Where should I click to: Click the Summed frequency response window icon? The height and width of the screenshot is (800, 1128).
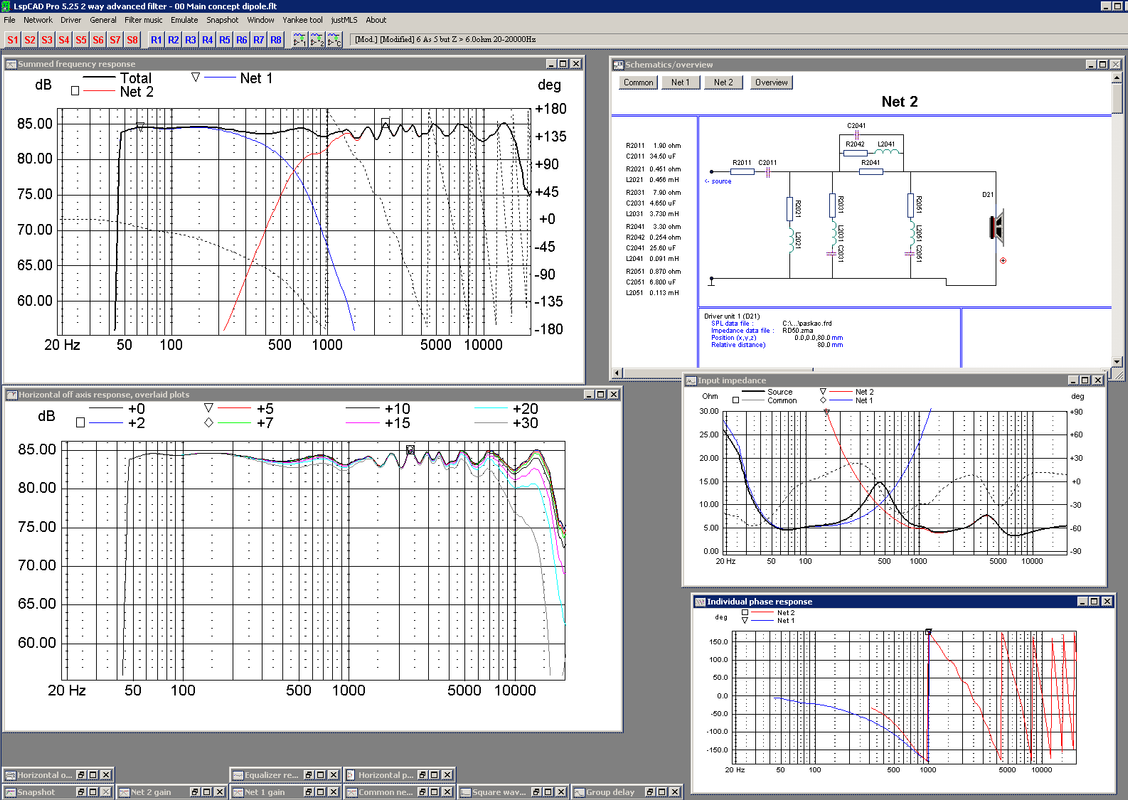pyautogui.click(x=11, y=64)
